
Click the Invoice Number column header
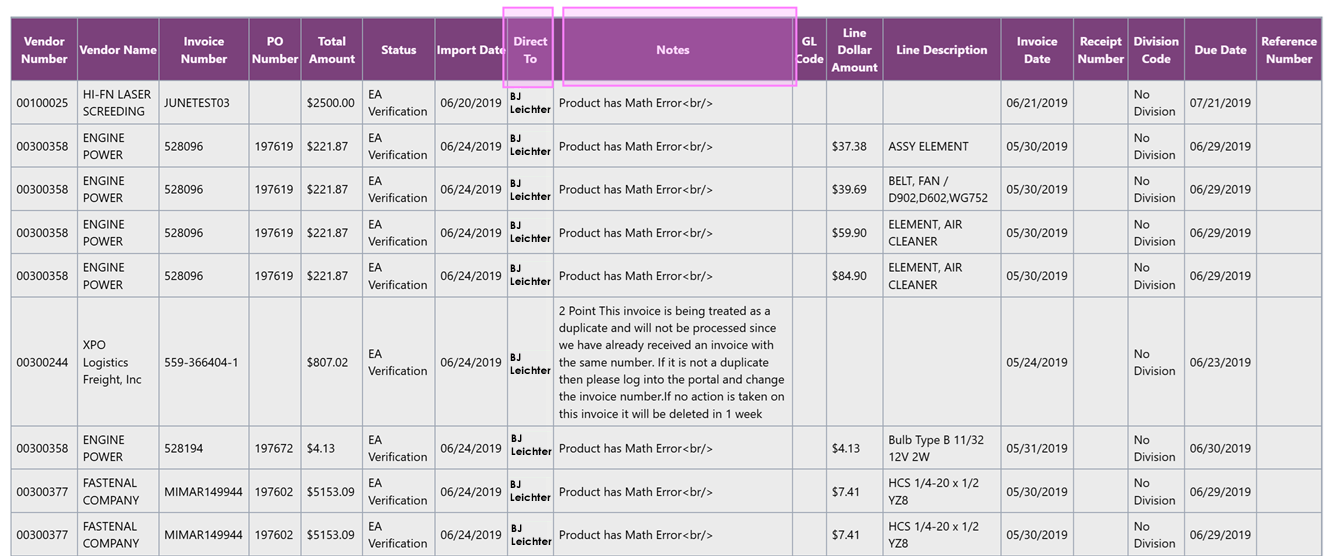click(204, 50)
